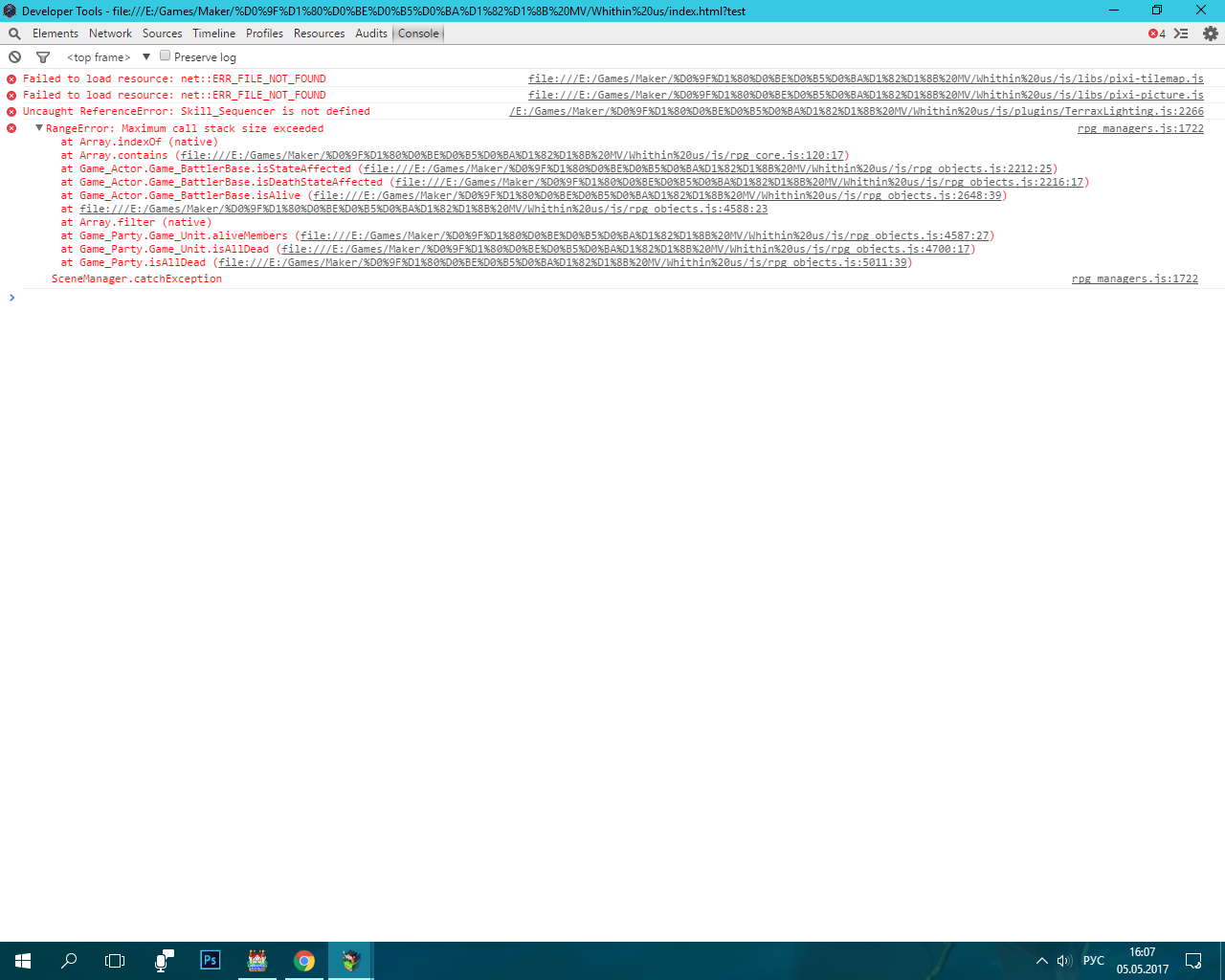1225x980 pixels.
Task: Click the red error count indicator showing 4
Action: [1157, 33]
